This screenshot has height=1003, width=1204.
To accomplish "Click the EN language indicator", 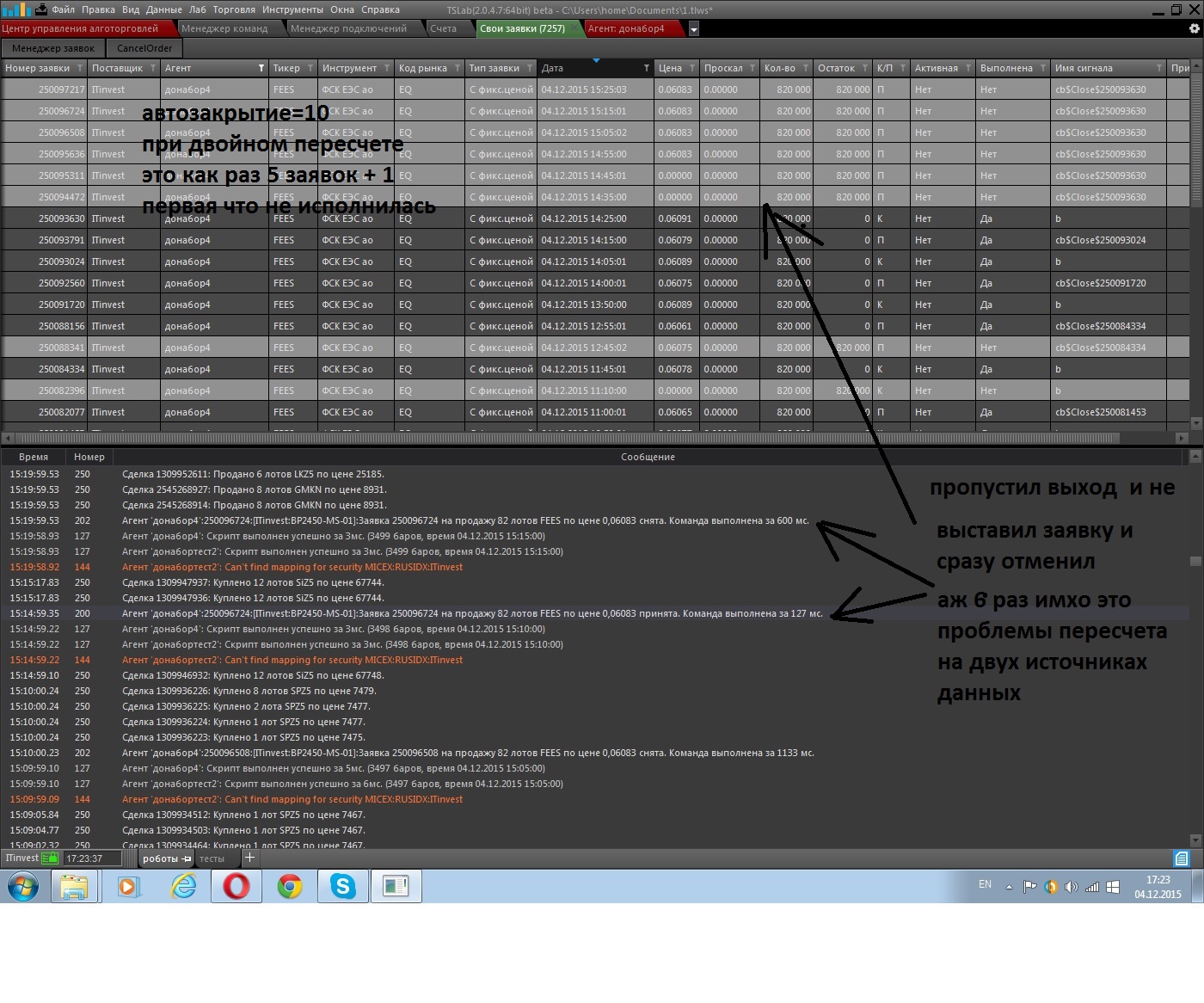I will coord(985,884).
